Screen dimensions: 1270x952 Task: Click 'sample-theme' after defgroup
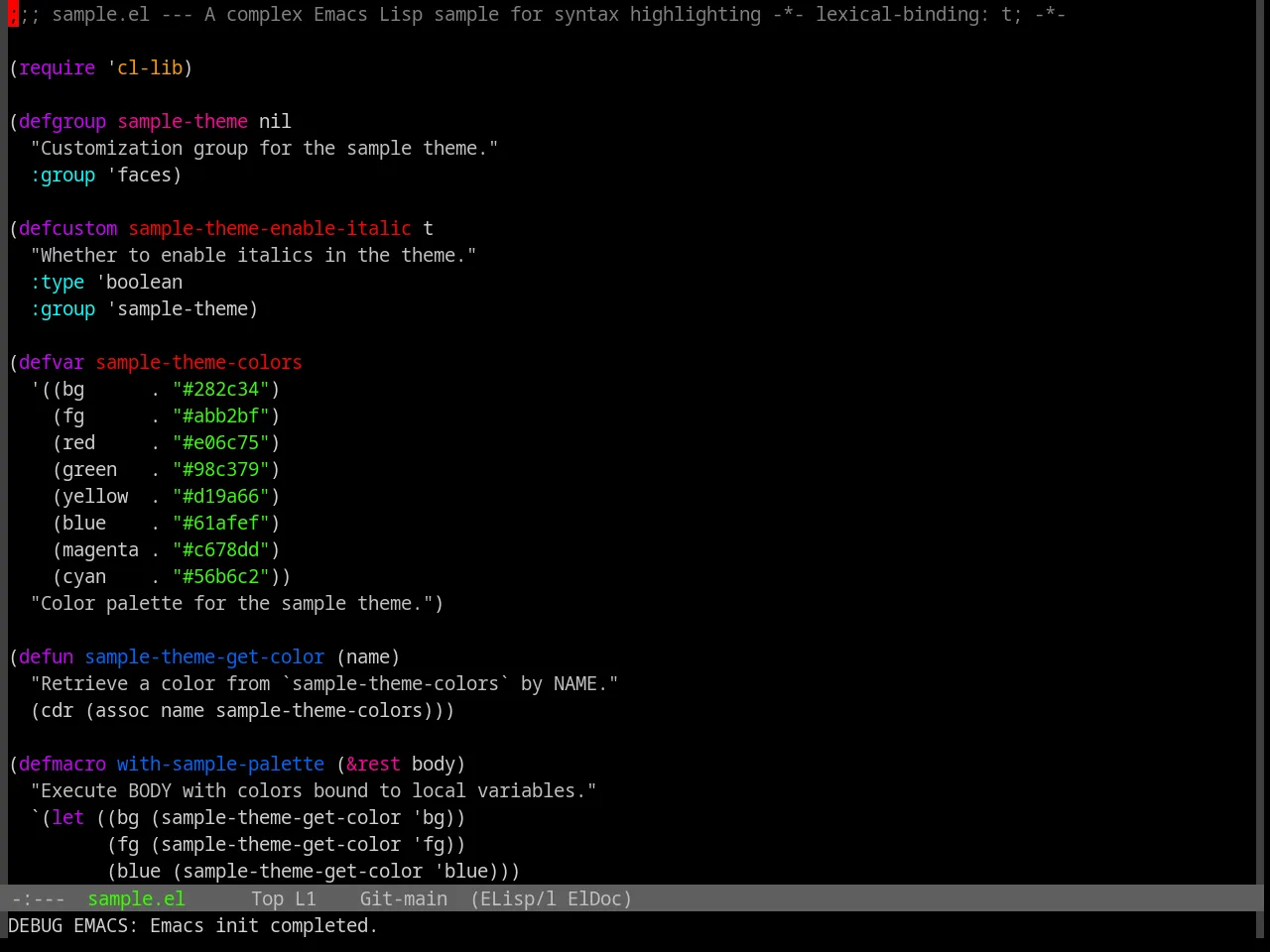click(183, 121)
